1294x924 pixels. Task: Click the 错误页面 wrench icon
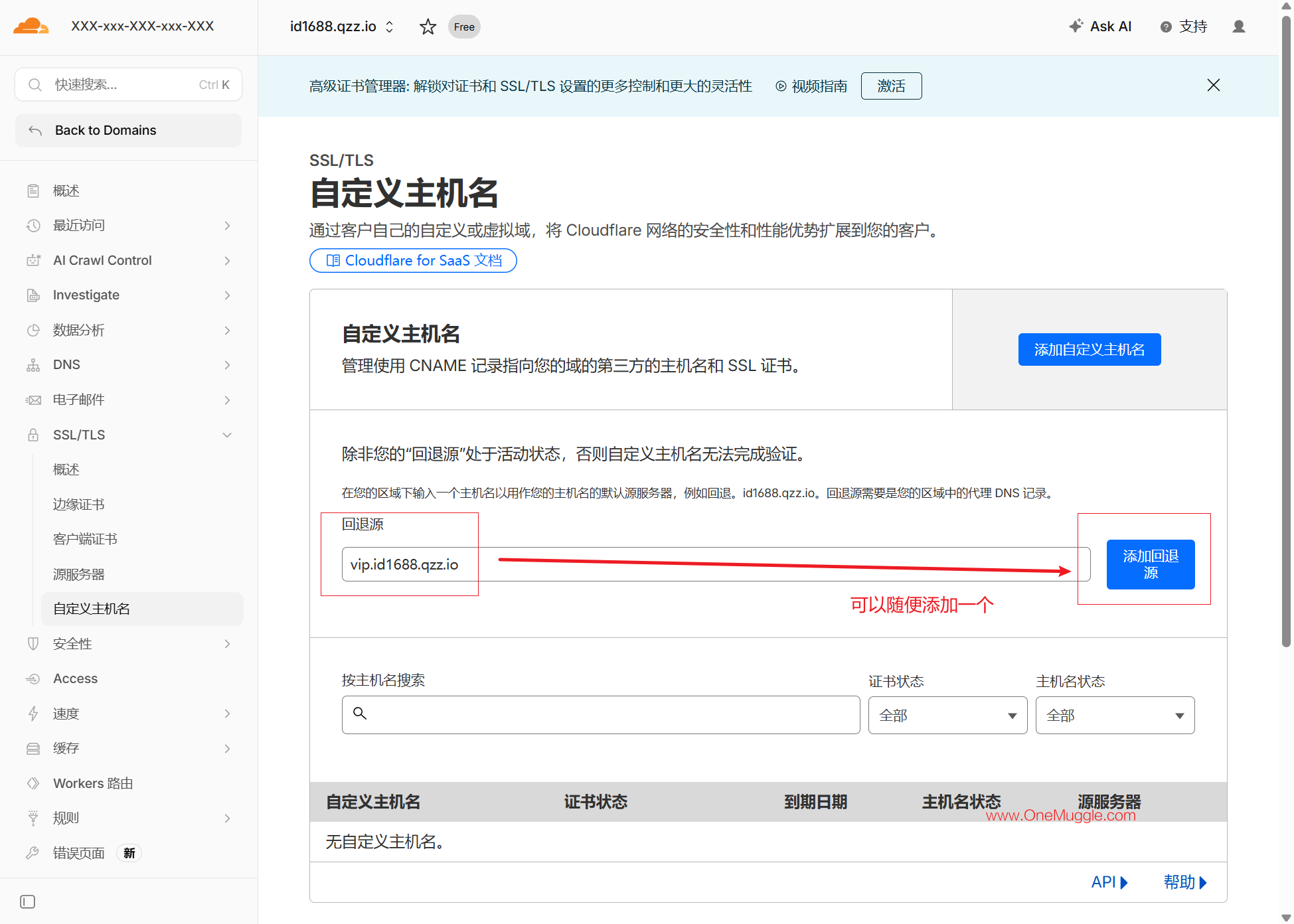tap(33, 853)
